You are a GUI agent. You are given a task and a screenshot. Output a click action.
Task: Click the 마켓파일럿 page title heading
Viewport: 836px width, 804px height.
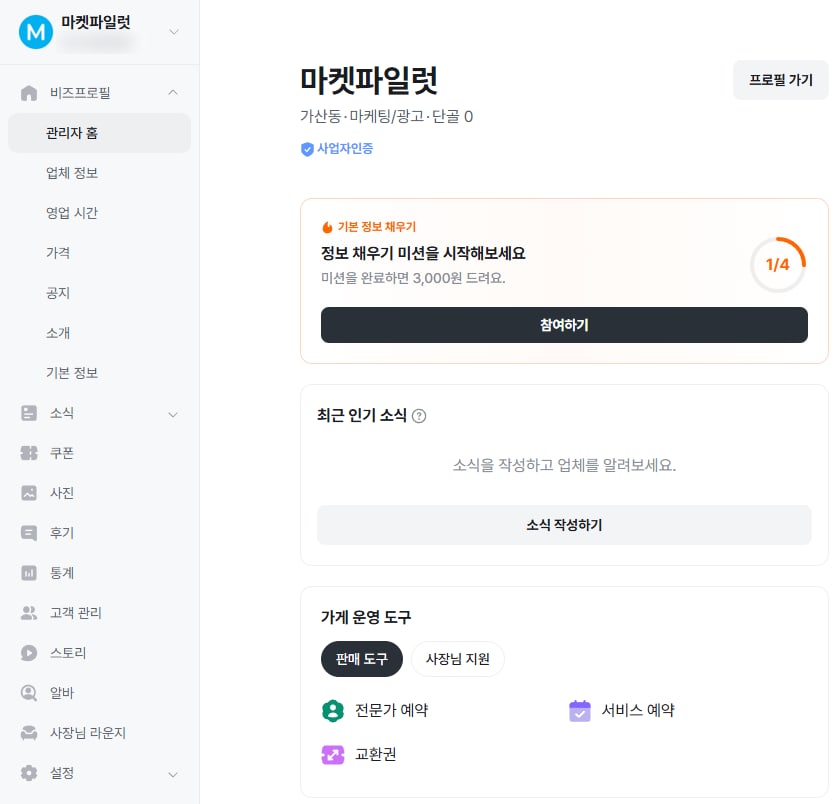click(x=369, y=81)
